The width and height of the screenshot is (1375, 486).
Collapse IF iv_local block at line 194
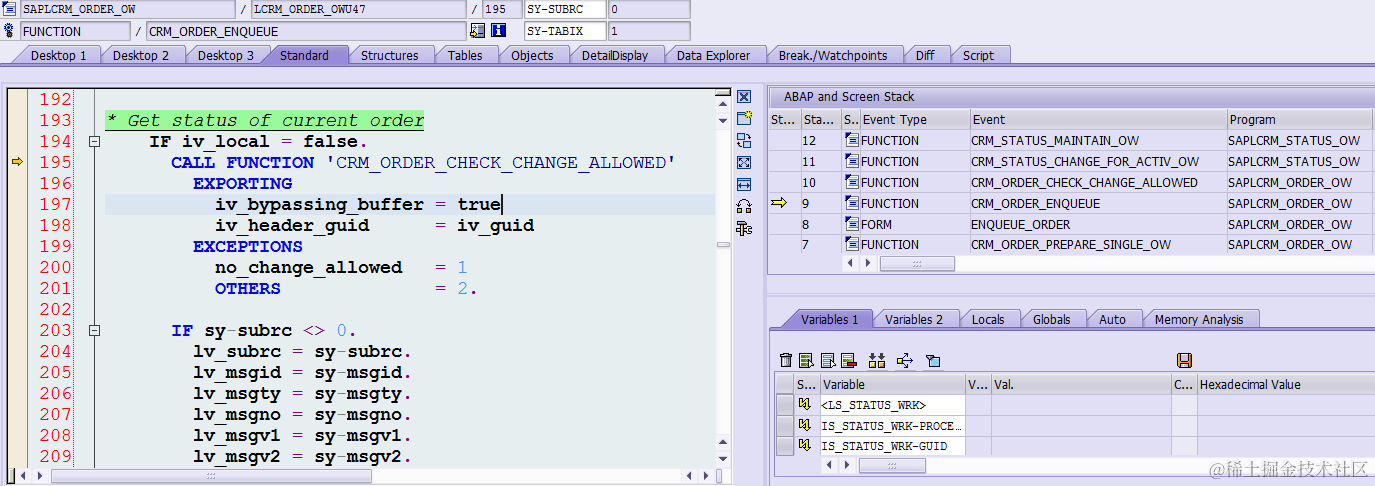tap(94, 142)
